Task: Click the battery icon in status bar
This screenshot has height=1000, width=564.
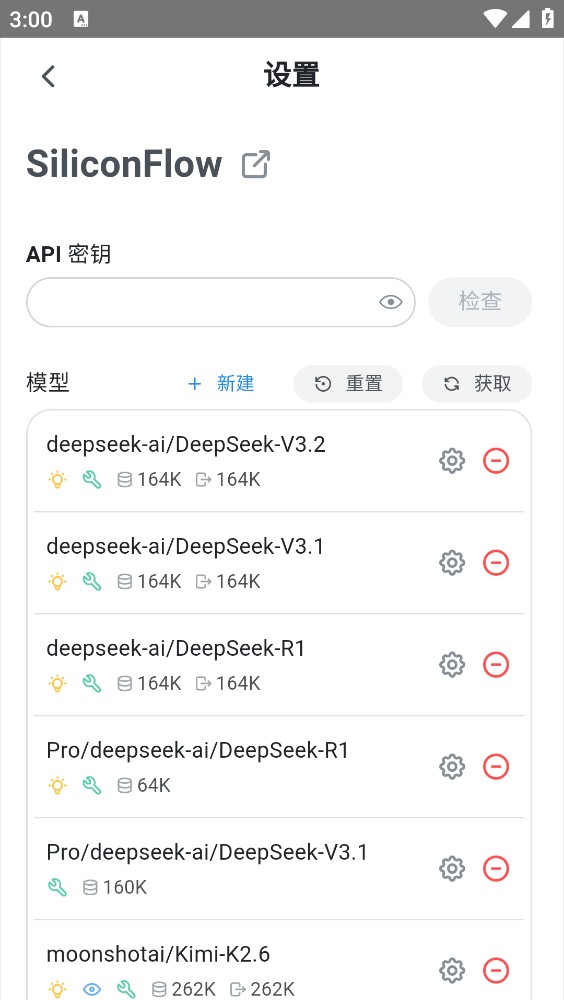Action: pyautogui.click(x=547, y=18)
